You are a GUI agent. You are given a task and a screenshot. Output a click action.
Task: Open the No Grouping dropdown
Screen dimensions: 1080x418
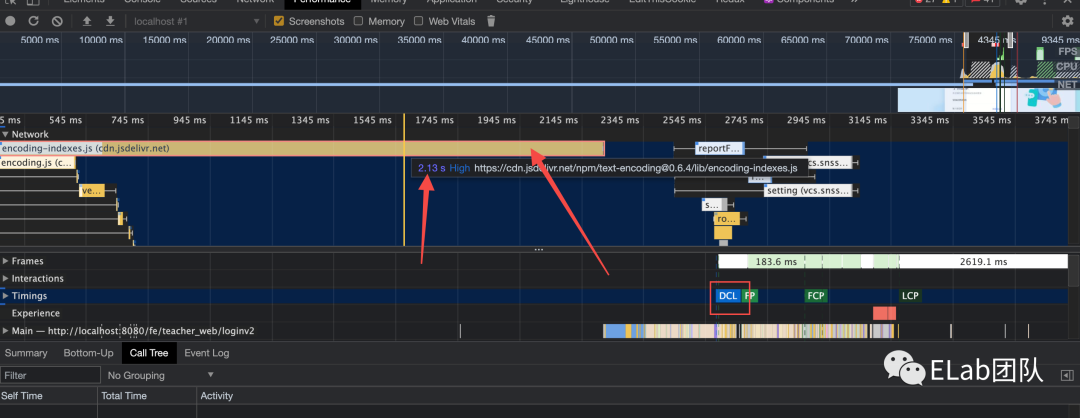(x=160, y=375)
